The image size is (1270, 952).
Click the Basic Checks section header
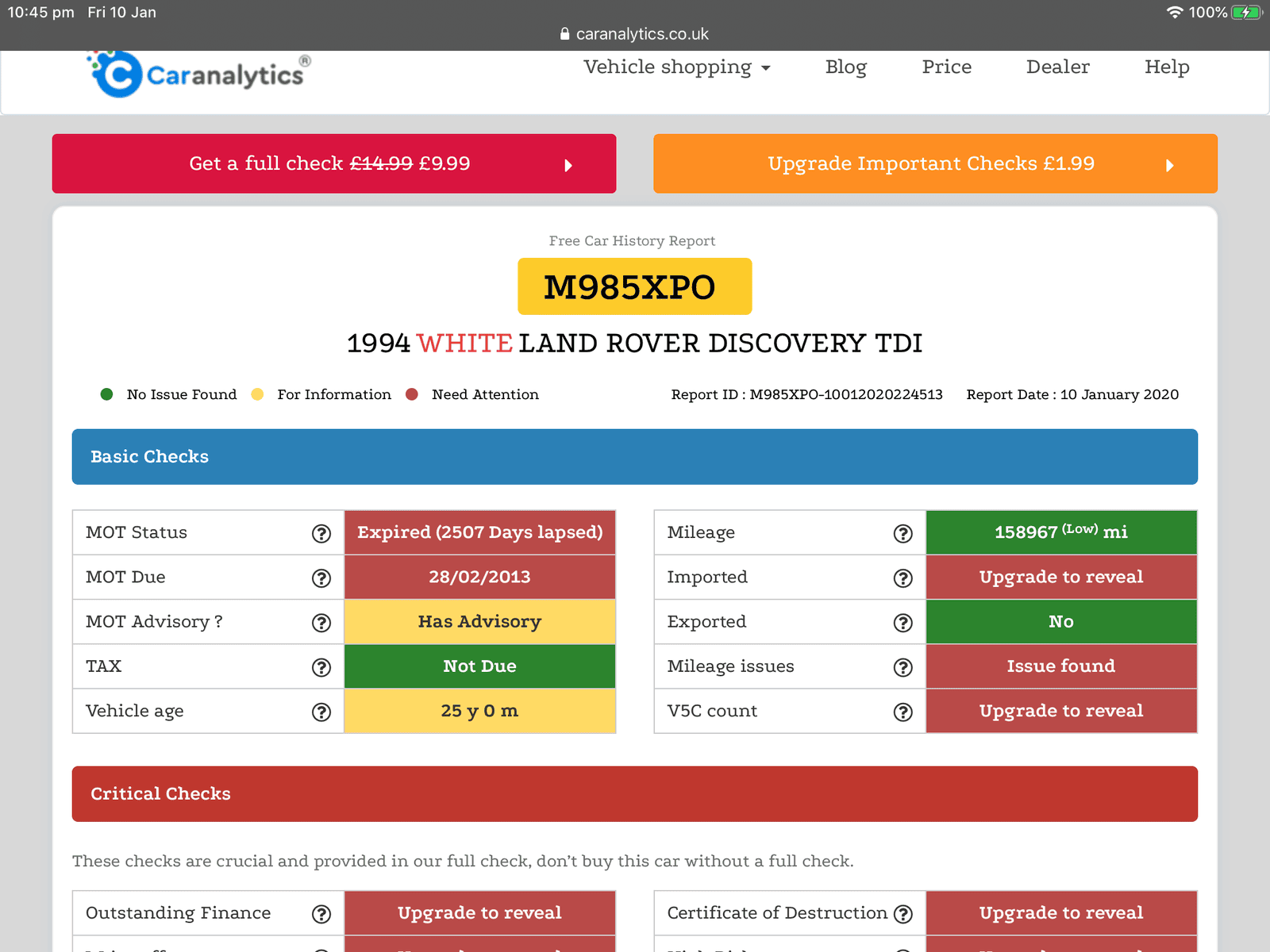coord(635,457)
